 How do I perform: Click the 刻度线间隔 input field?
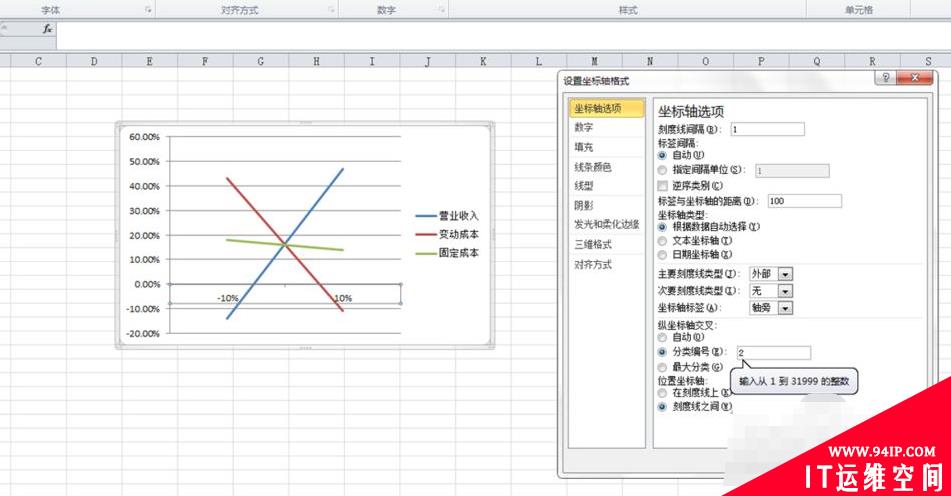click(x=767, y=129)
